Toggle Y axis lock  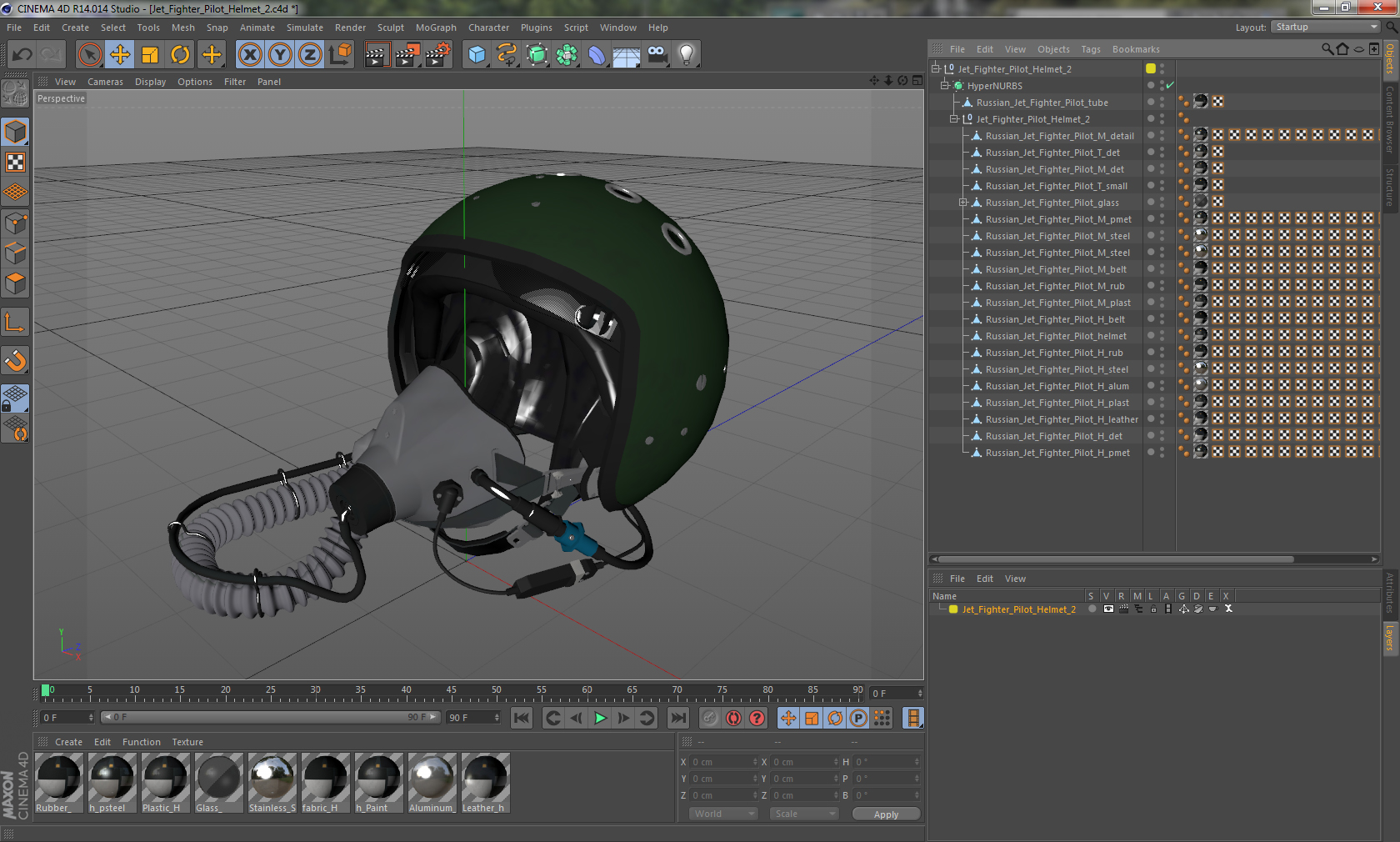280,55
